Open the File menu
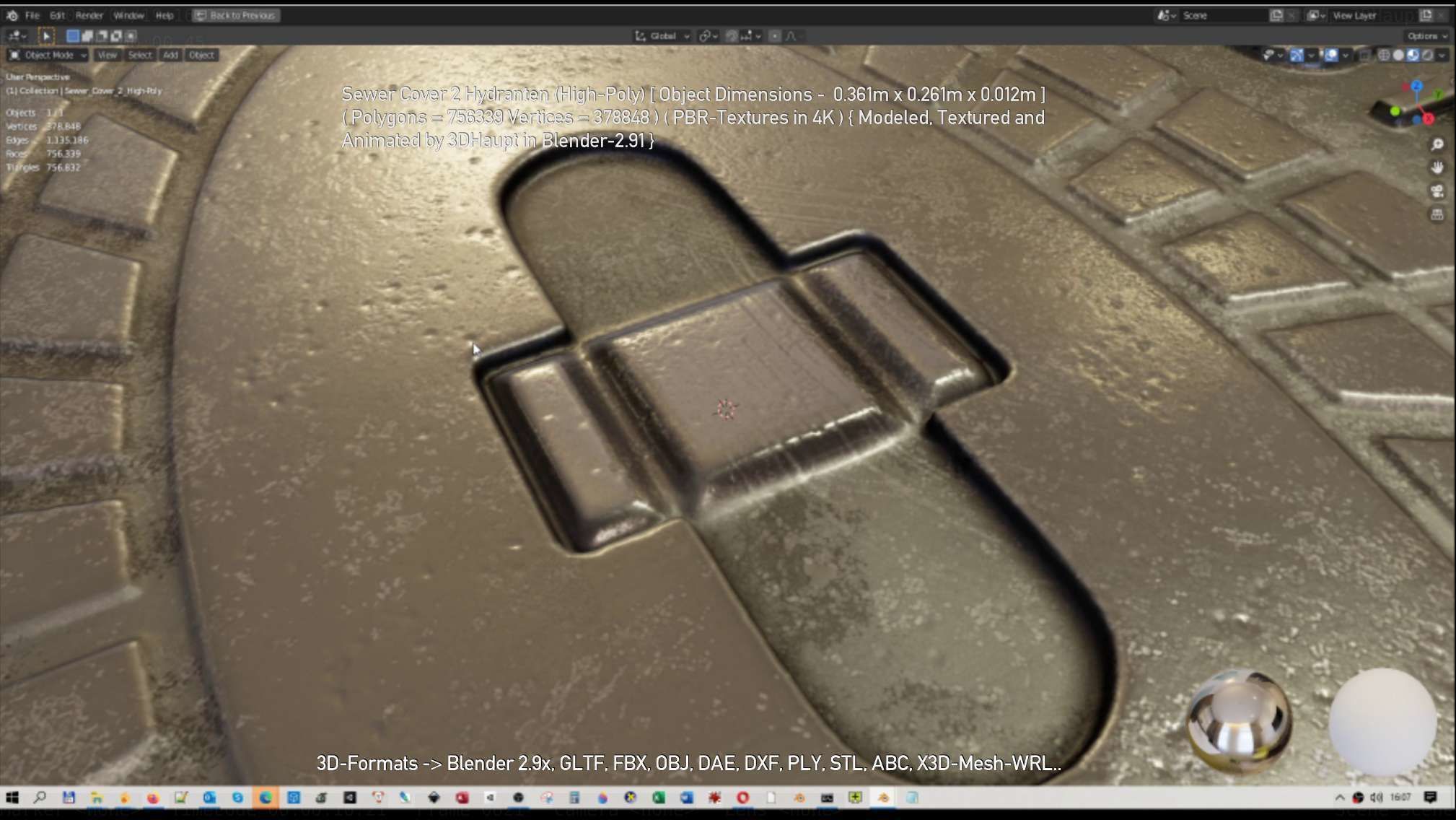The image size is (1456, 820). [32, 15]
